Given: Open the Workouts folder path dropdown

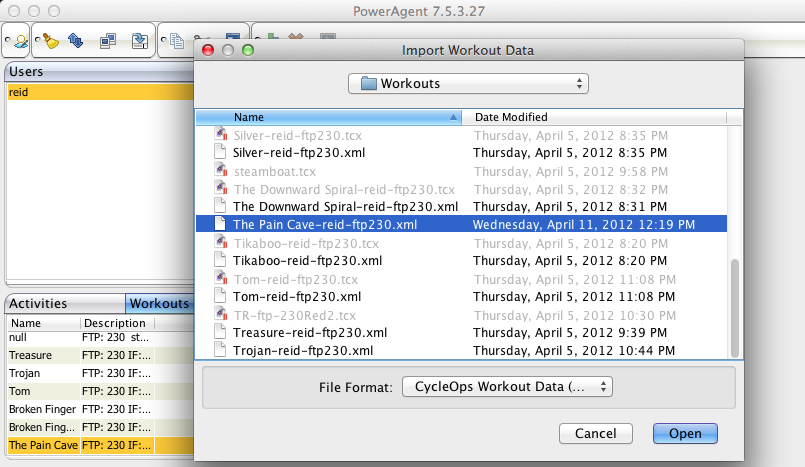Looking at the screenshot, I should pos(468,84).
